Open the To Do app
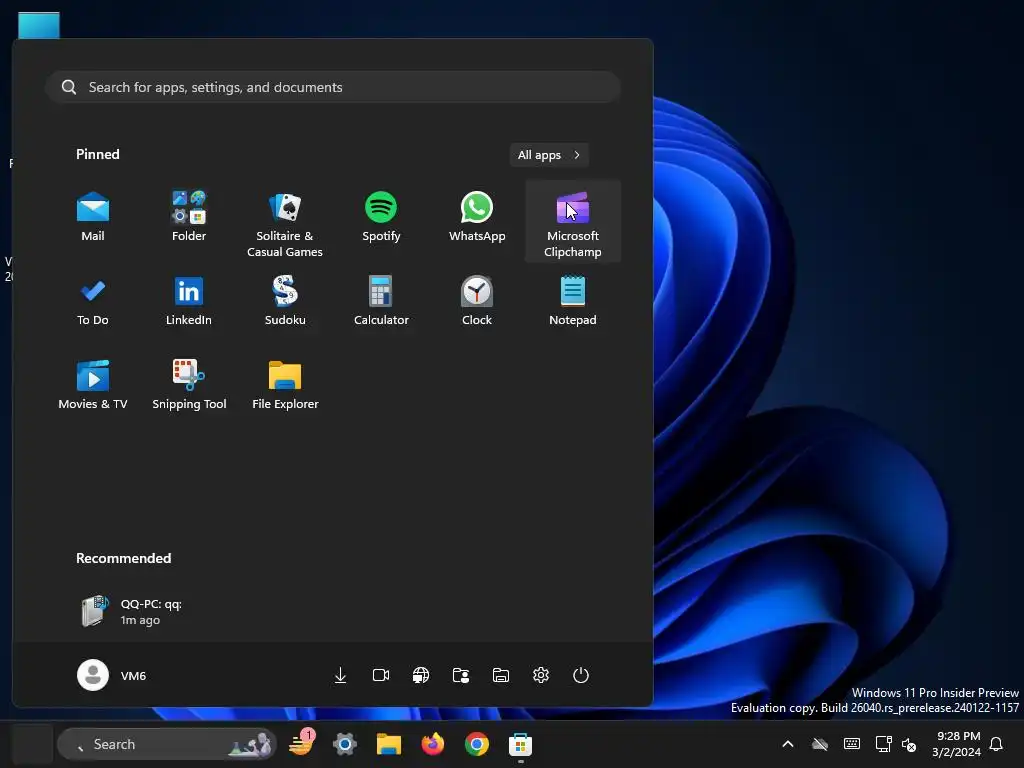 click(93, 302)
